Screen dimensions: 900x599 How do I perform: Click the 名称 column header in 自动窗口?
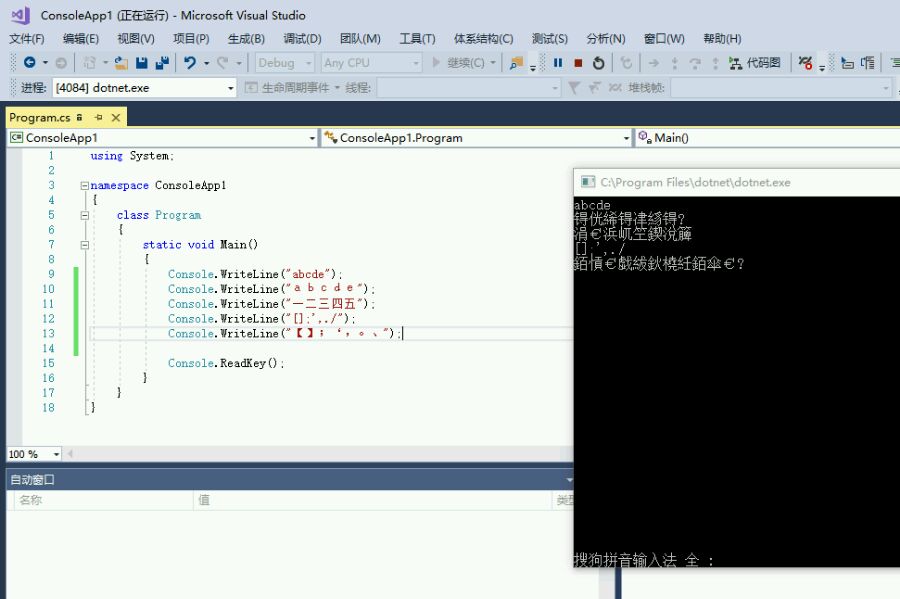click(x=30, y=500)
